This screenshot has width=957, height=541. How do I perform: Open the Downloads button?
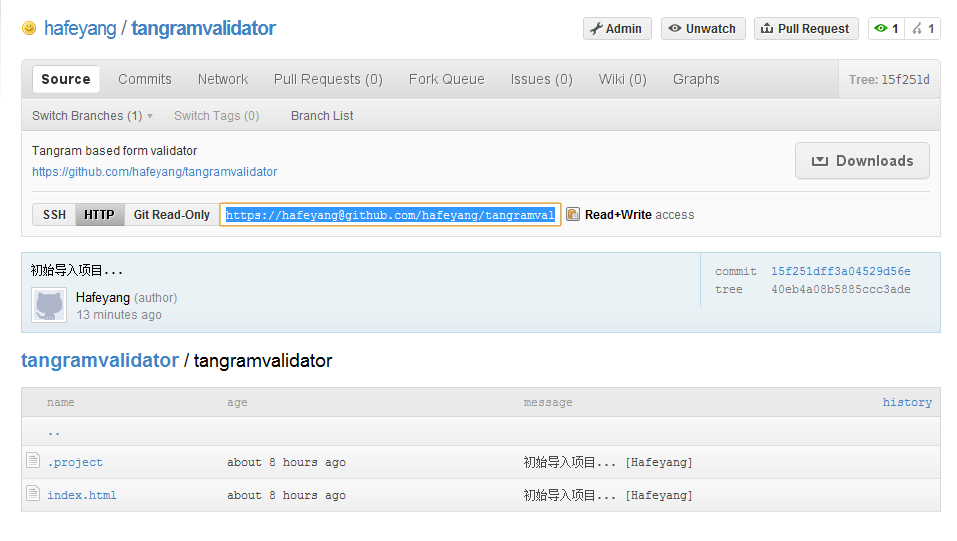(x=862, y=161)
